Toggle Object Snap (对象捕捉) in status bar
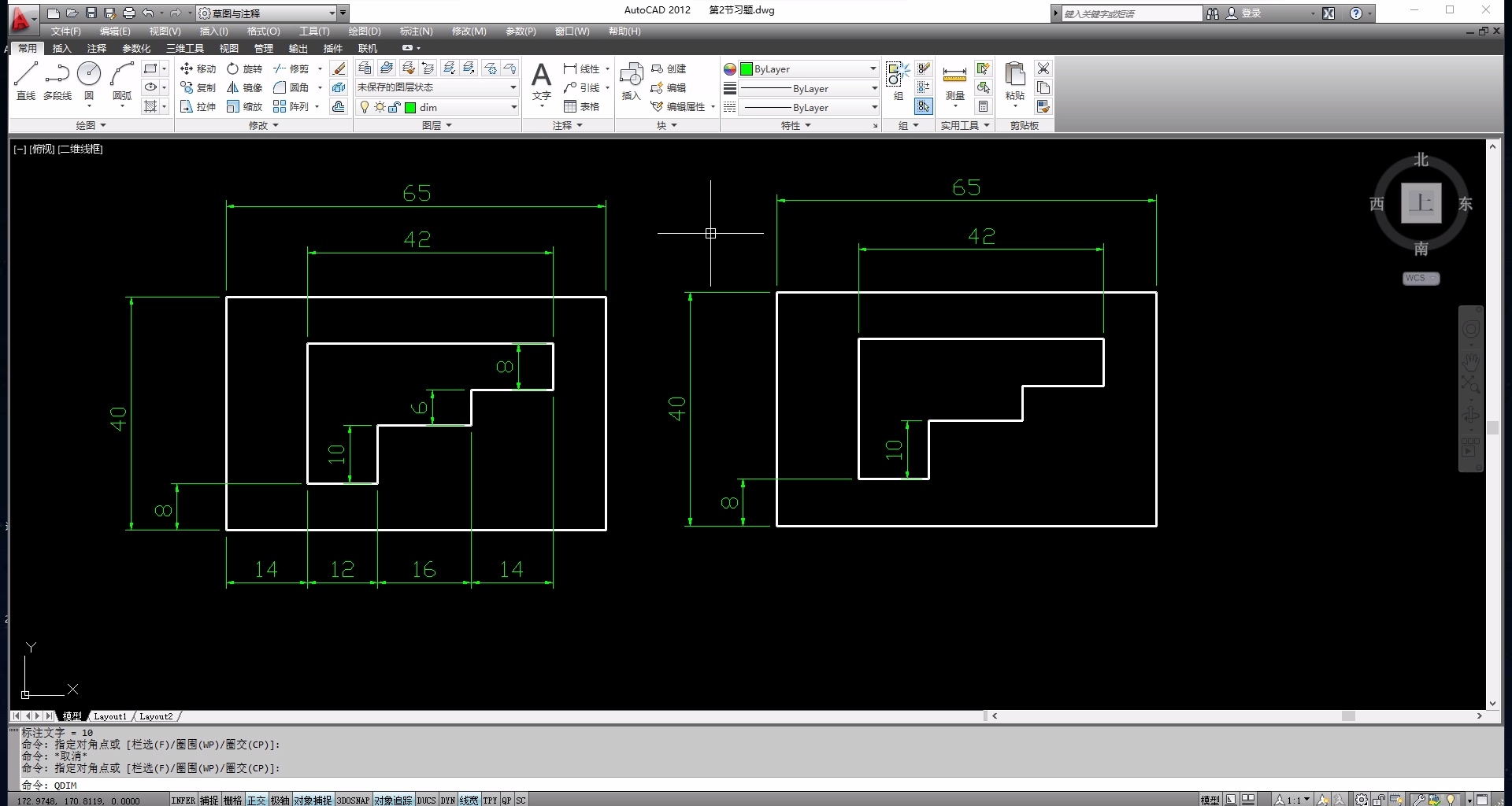Viewport: 1512px width, 806px height. [313, 800]
